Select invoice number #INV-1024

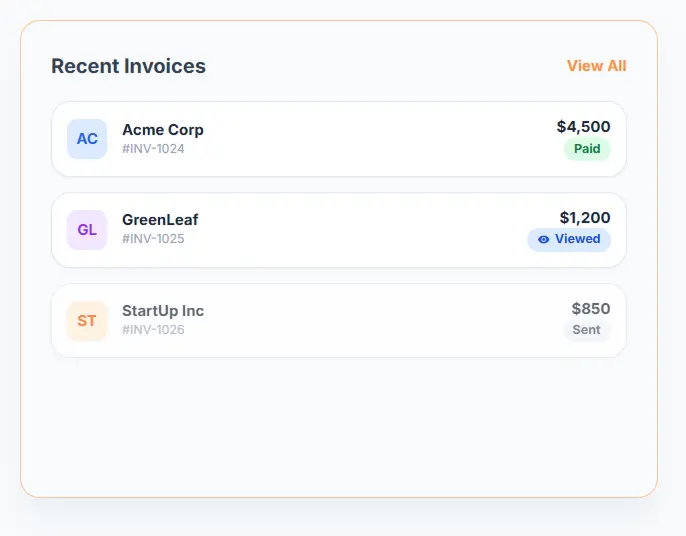[153, 149]
